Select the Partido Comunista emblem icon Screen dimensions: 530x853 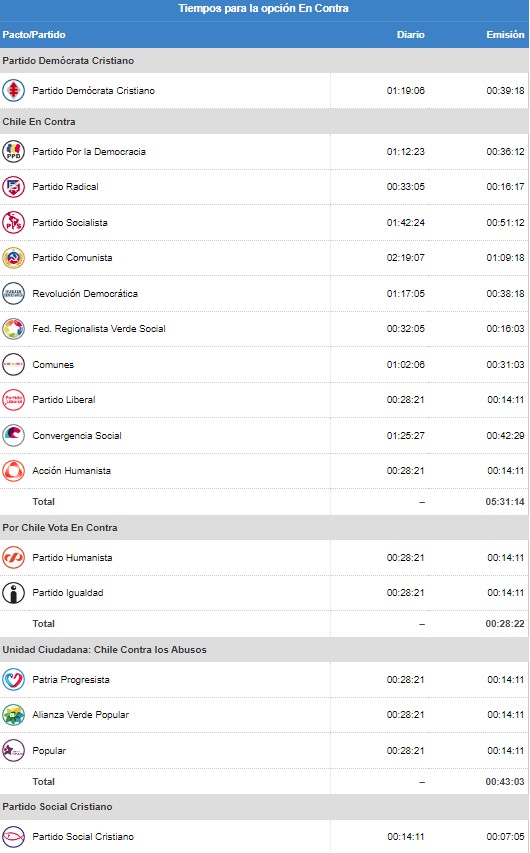pos(13,258)
